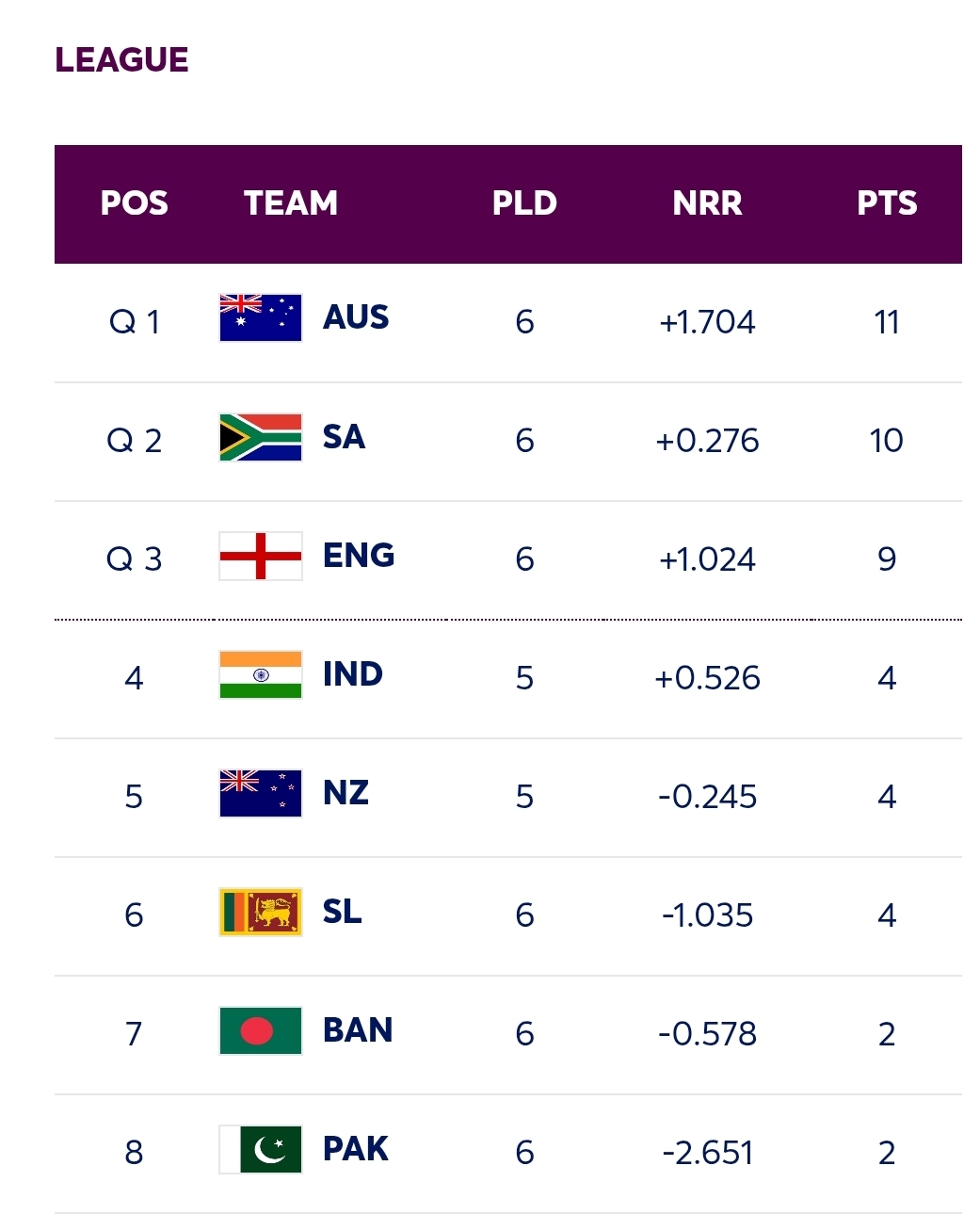The image size is (980, 1214).
Task: Select the PAK team name
Action: [355, 1149]
